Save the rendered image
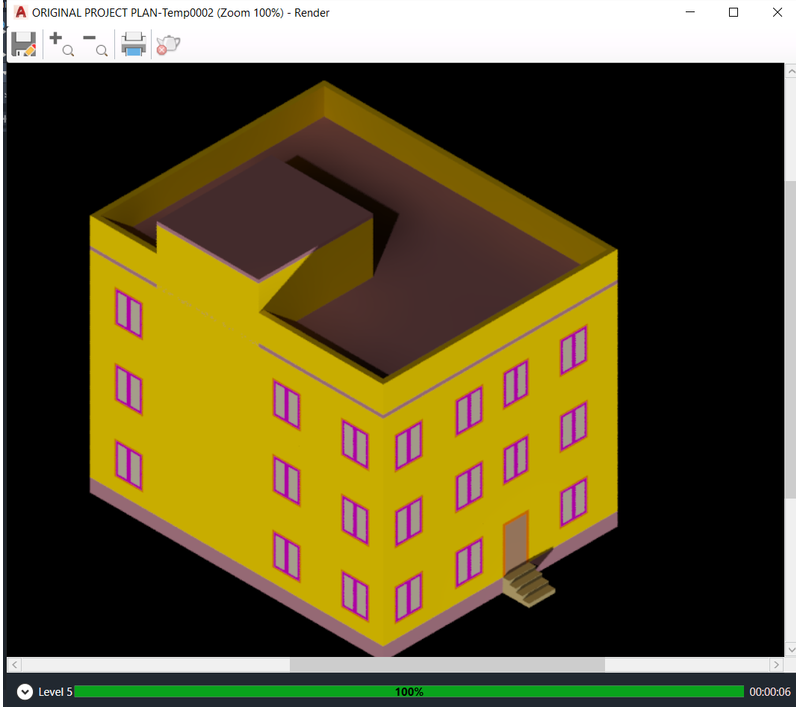Viewport: 796px width, 707px height. coord(23,44)
